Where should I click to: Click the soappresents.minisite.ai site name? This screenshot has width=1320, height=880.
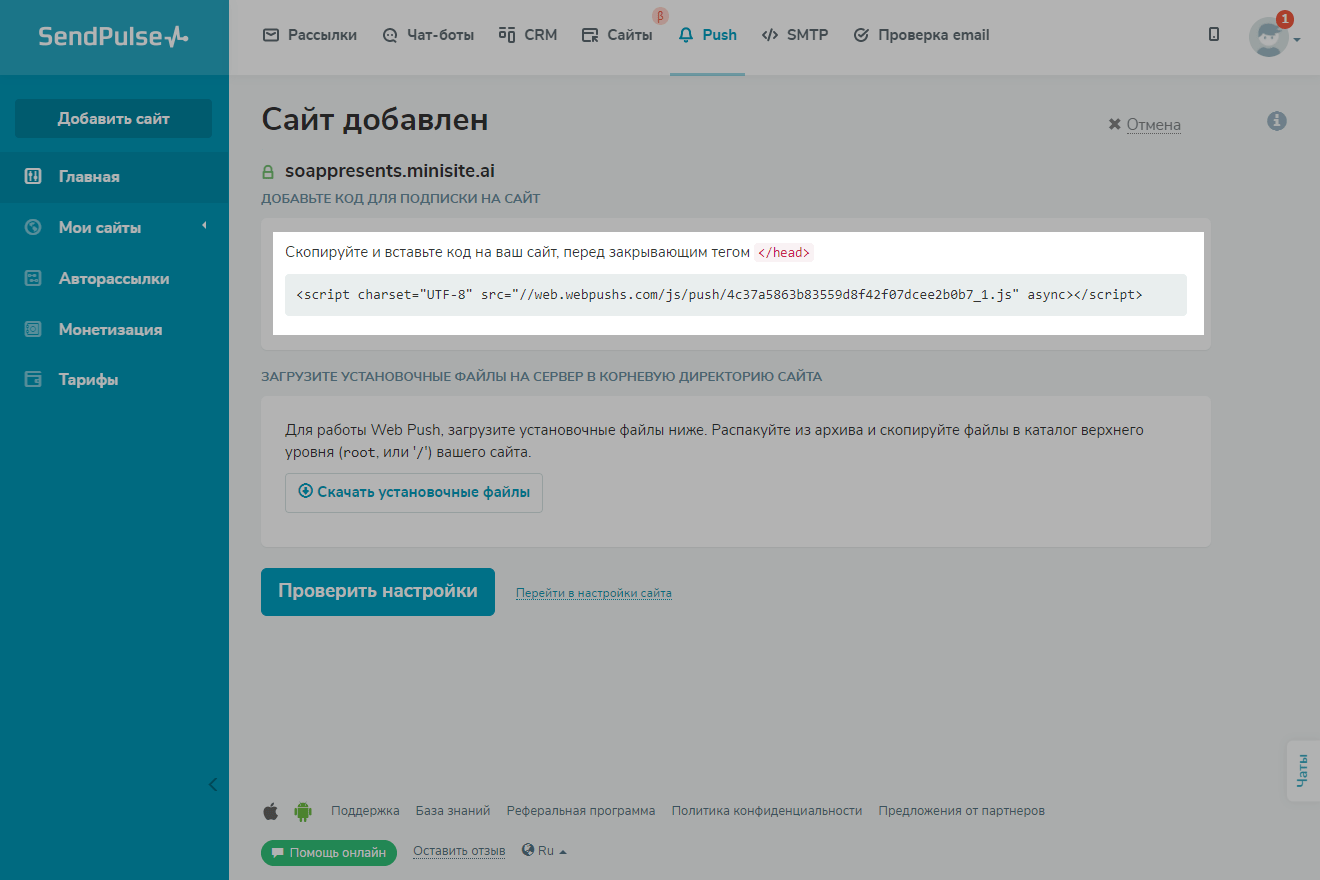390,171
